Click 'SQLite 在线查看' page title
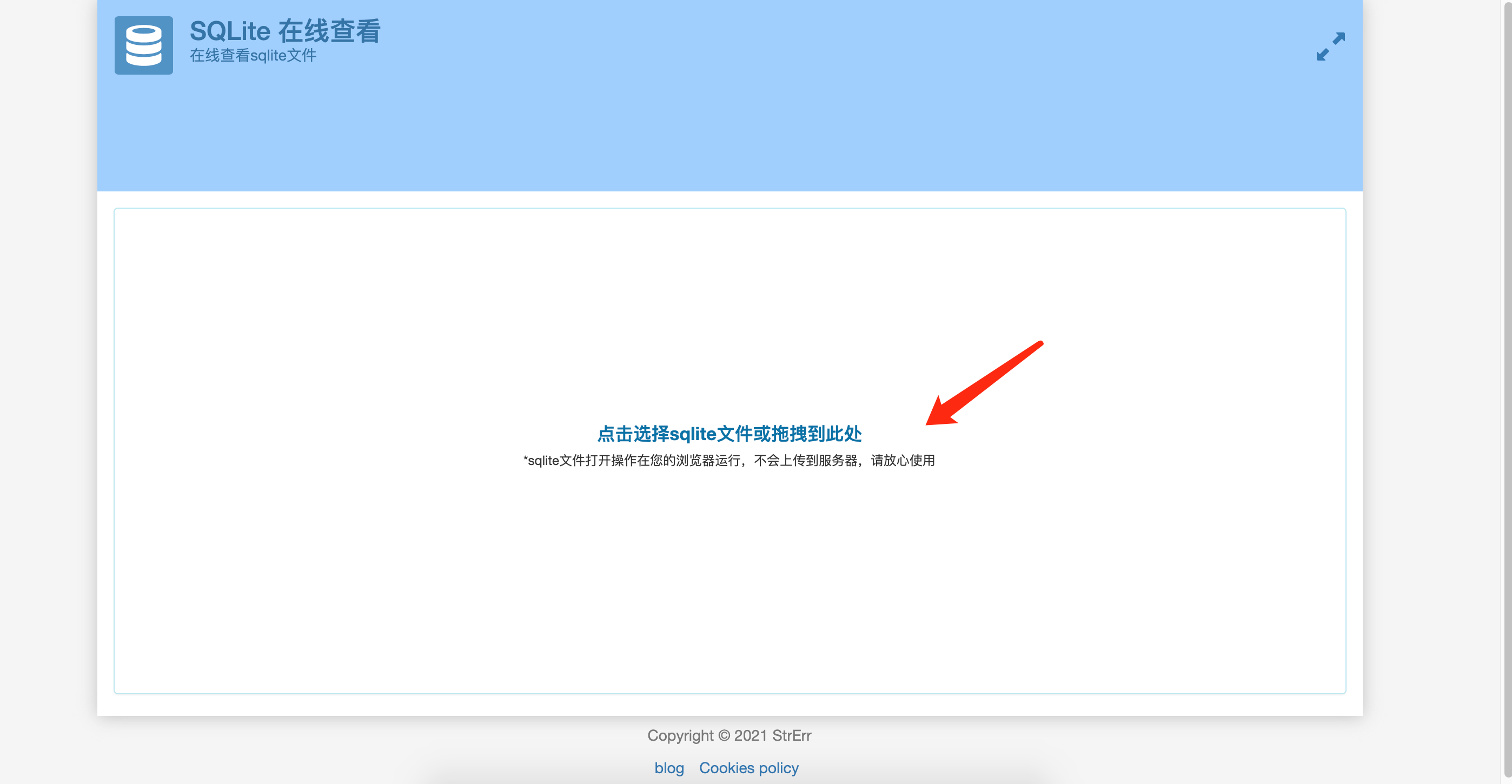 pyautogui.click(x=286, y=30)
